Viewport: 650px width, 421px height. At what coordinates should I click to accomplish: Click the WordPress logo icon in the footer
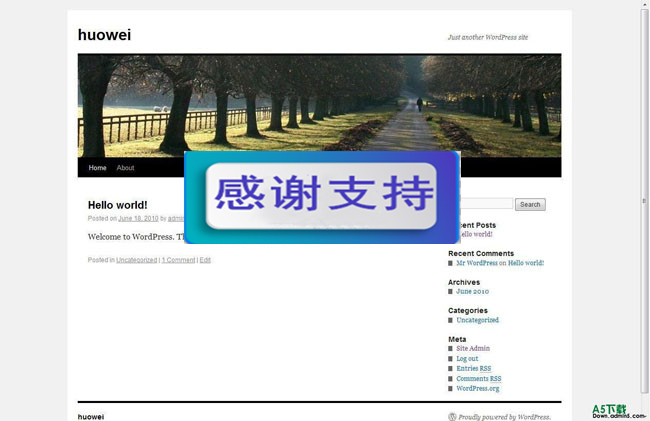click(452, 417)
